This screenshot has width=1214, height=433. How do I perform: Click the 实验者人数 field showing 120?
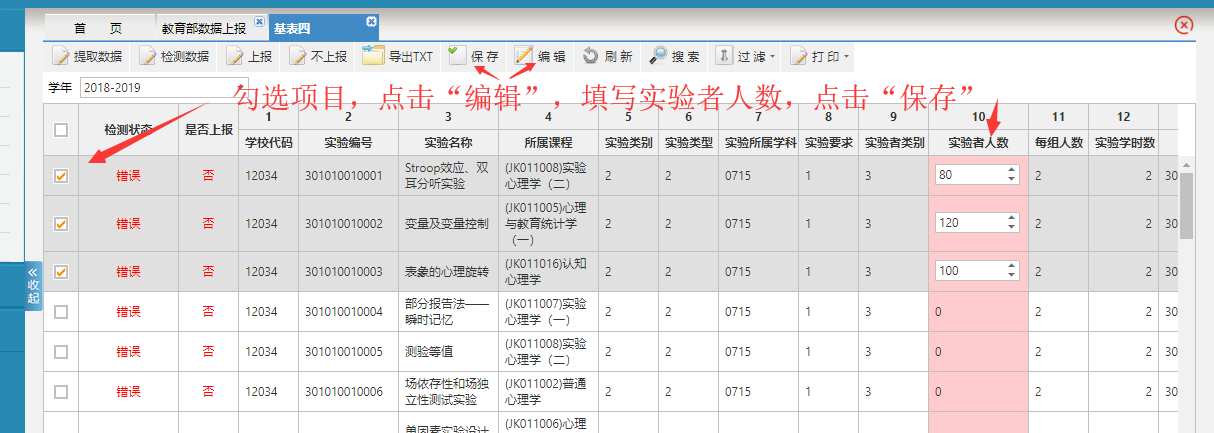click(970, 223)
